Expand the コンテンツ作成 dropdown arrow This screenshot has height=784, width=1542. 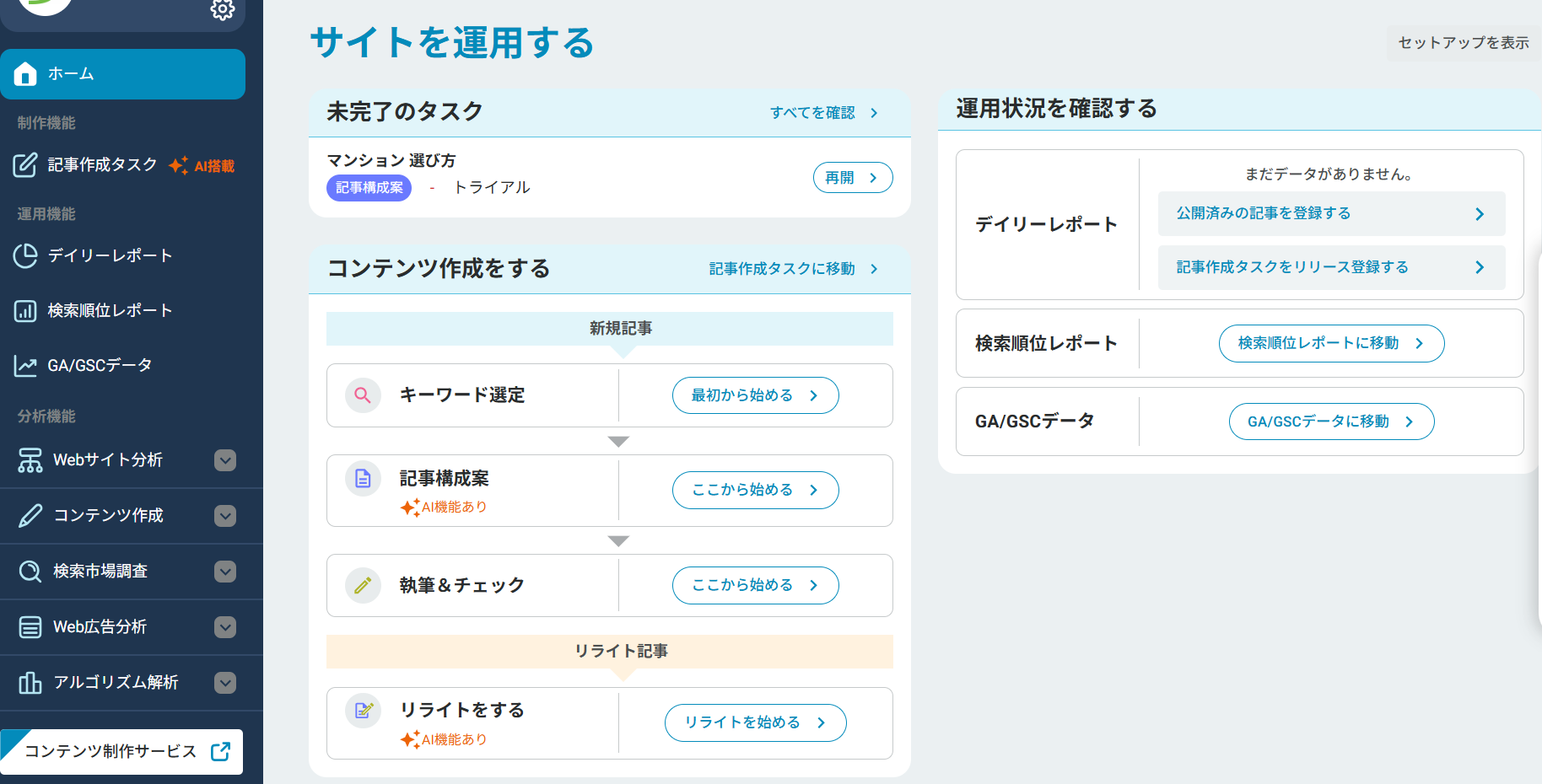pyautogui.click(x=225, y=516)
